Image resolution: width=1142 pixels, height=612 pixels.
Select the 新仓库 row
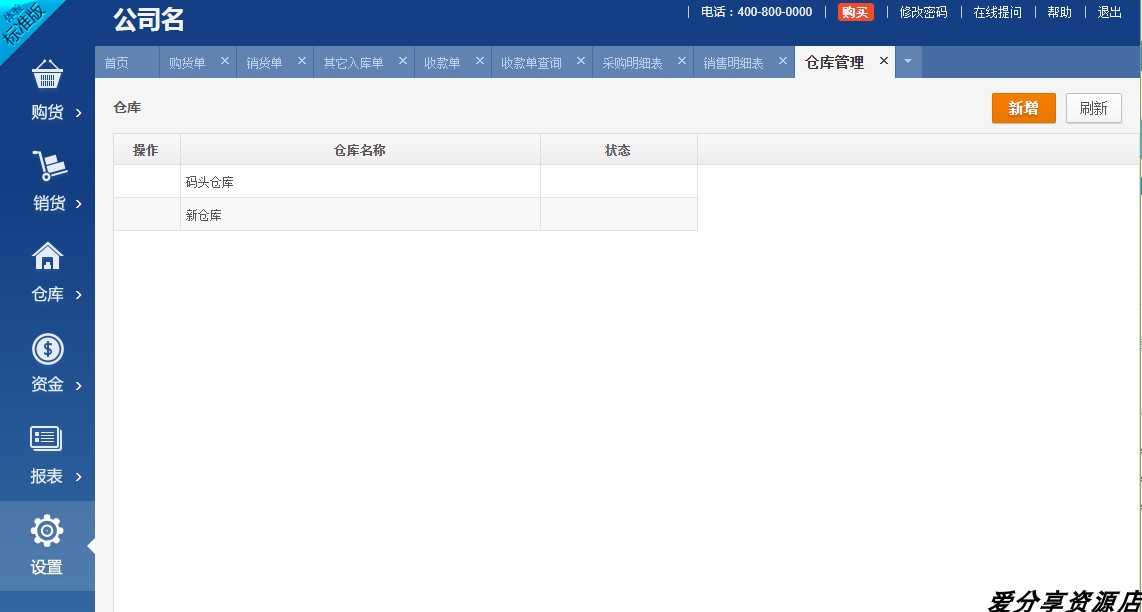[406, 215]
